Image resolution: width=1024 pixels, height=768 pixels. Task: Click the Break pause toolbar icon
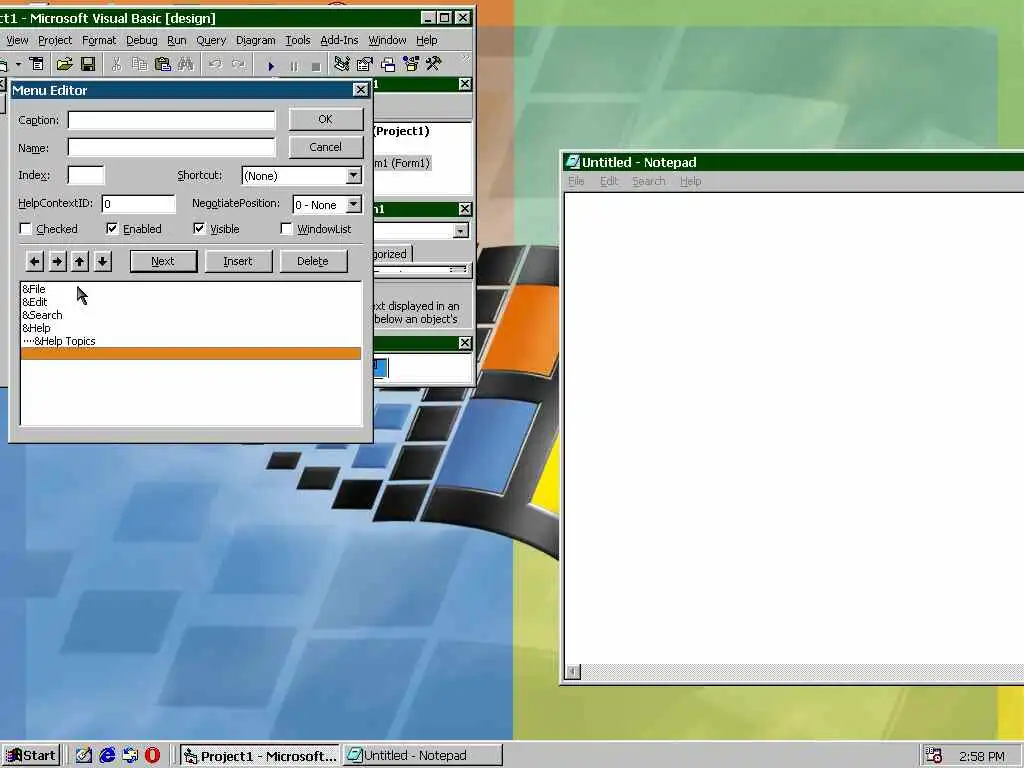pyautogui.click(x=294, y=66)
